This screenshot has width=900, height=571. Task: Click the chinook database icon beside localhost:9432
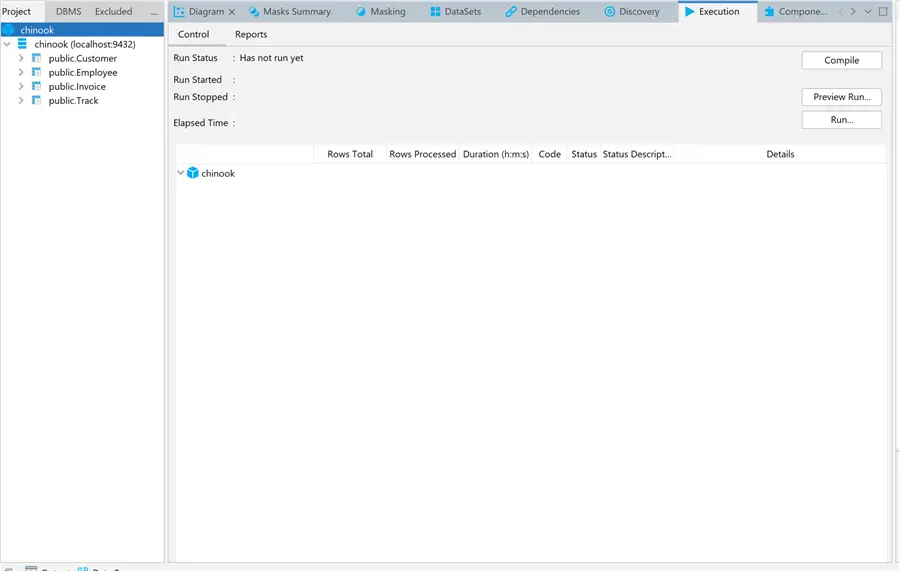tap(22, 44)
